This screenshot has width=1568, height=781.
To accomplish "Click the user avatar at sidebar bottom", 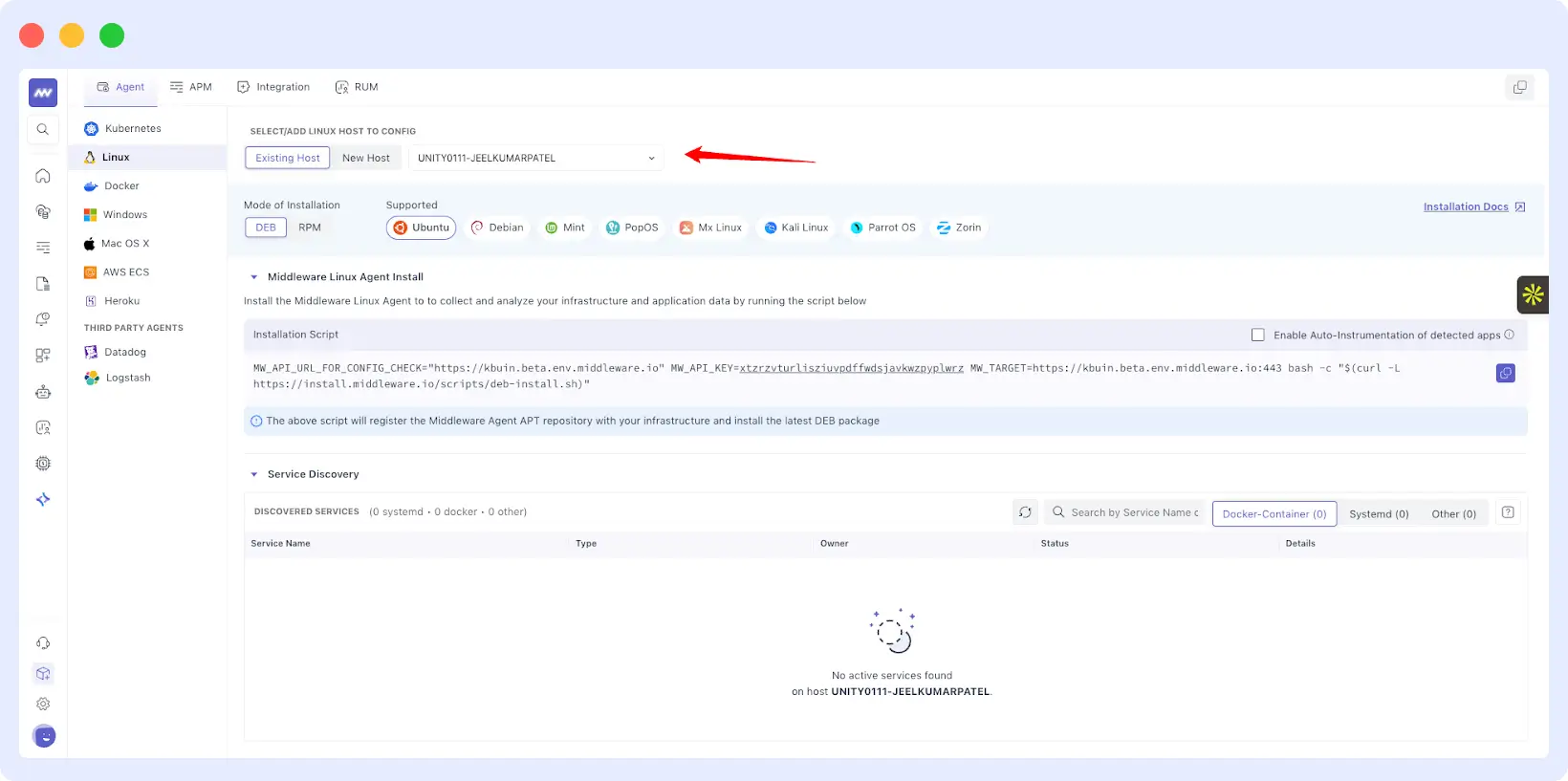I will pyautogui.click(x=44, y=736).
